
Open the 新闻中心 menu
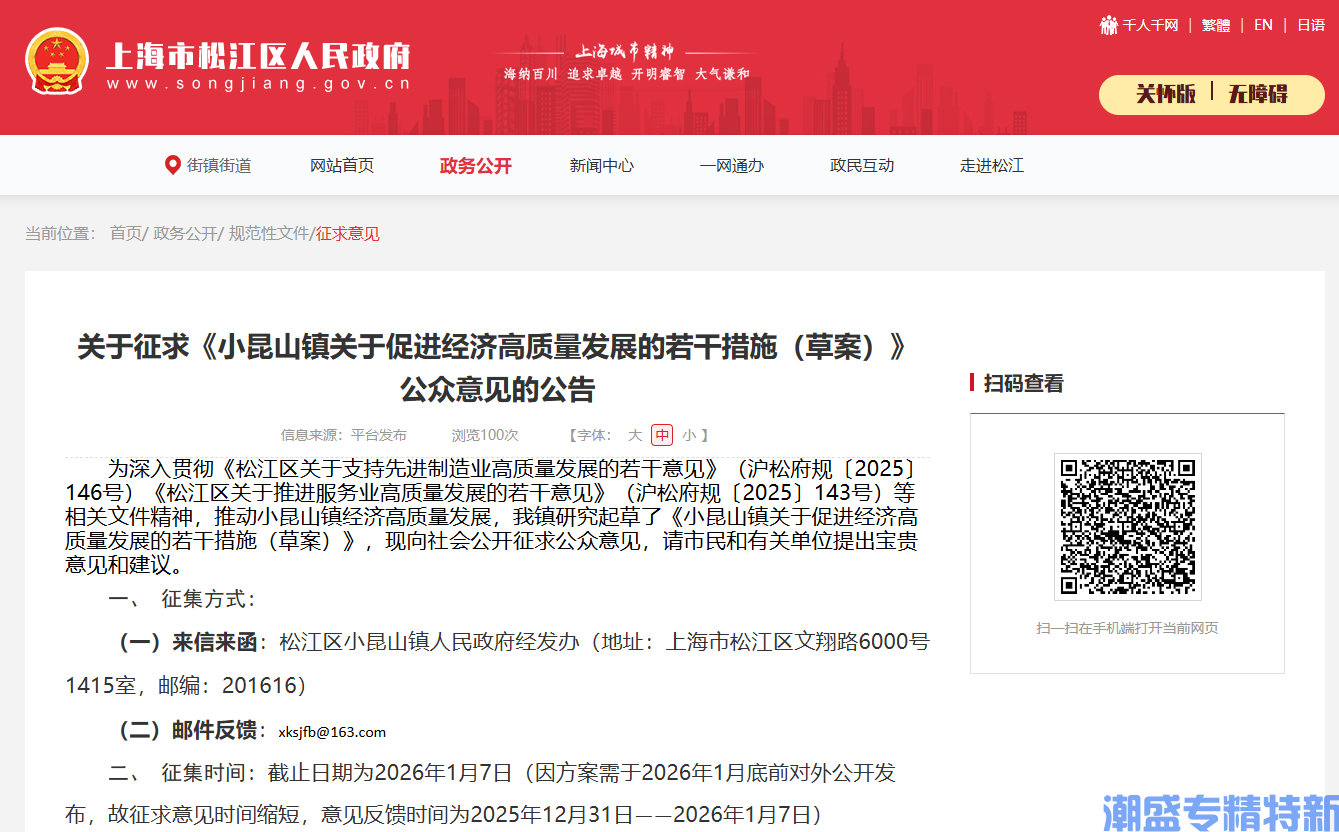(x=602, y=166)
